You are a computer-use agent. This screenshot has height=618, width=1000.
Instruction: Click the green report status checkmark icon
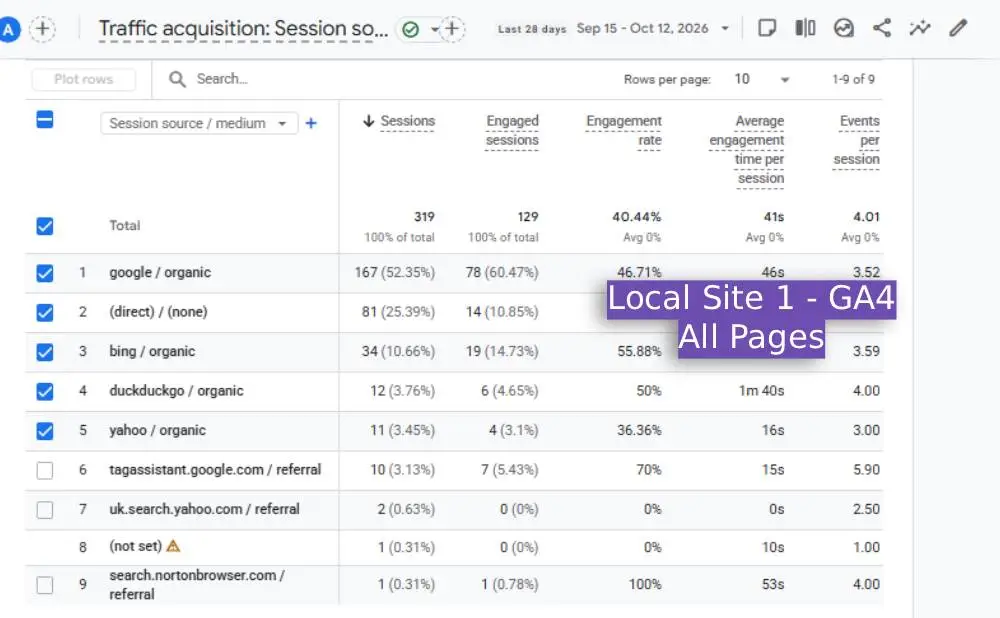click(411, 29)
